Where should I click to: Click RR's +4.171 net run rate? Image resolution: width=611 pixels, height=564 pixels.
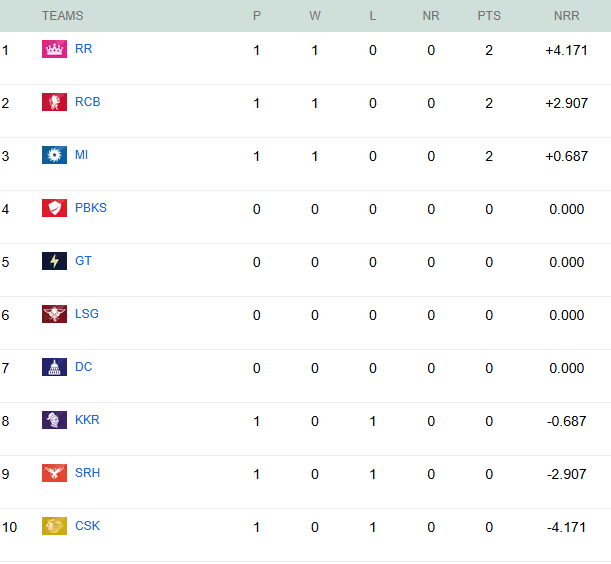566,50
